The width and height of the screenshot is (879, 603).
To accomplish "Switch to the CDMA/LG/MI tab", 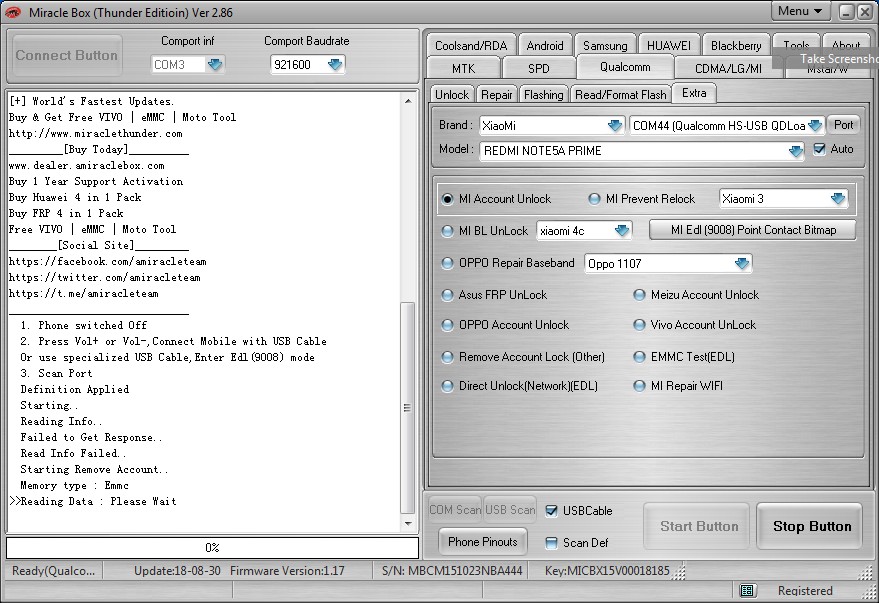I will tap(728, 68).
